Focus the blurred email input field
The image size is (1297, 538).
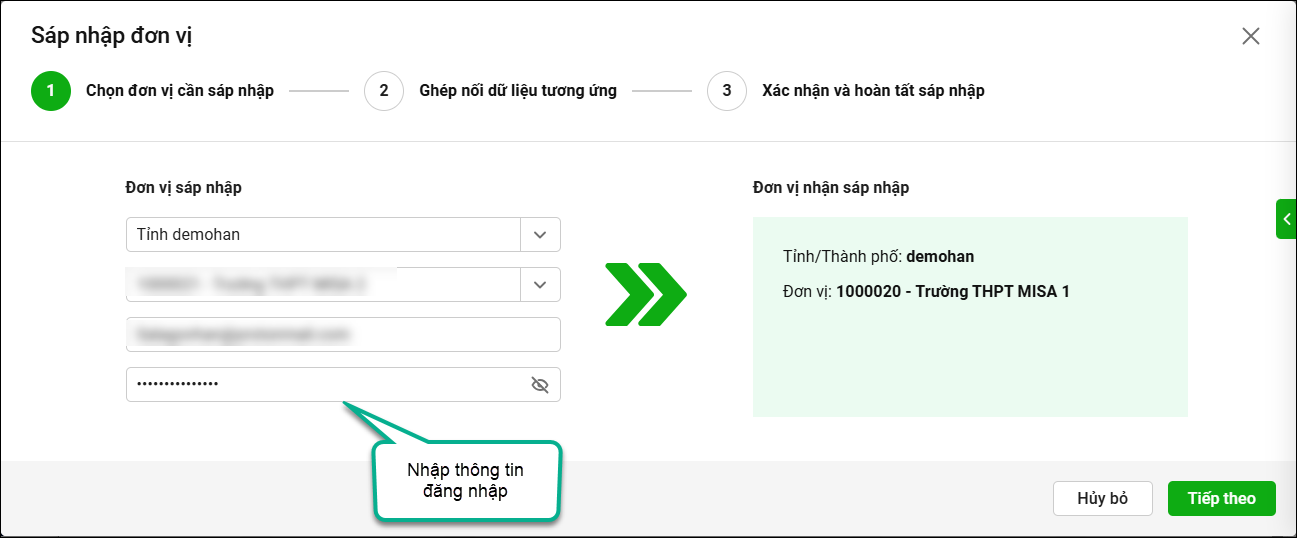(343, 335)
